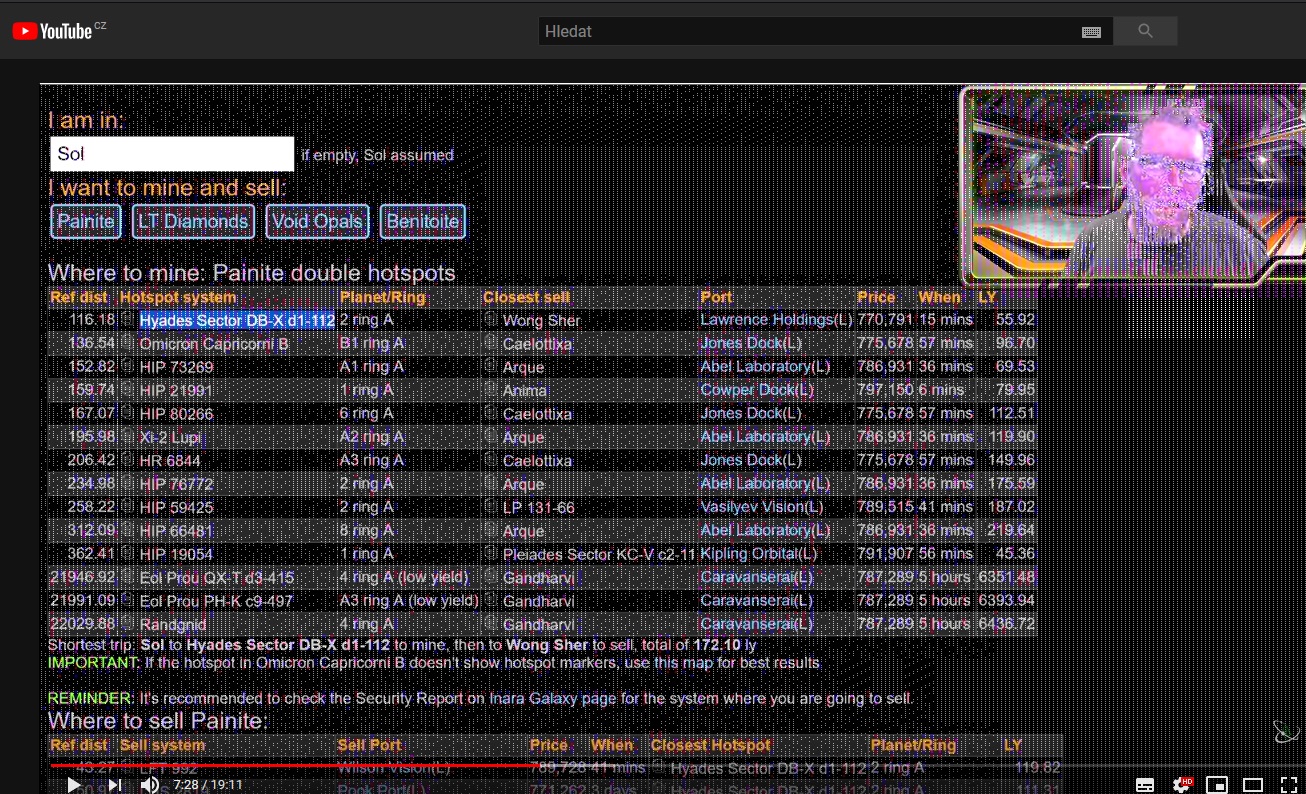The height and width of the screenshot is (794, 1306).
Task: Click the 'Where to sell Painite:' heading
Action: coord(158,721)
